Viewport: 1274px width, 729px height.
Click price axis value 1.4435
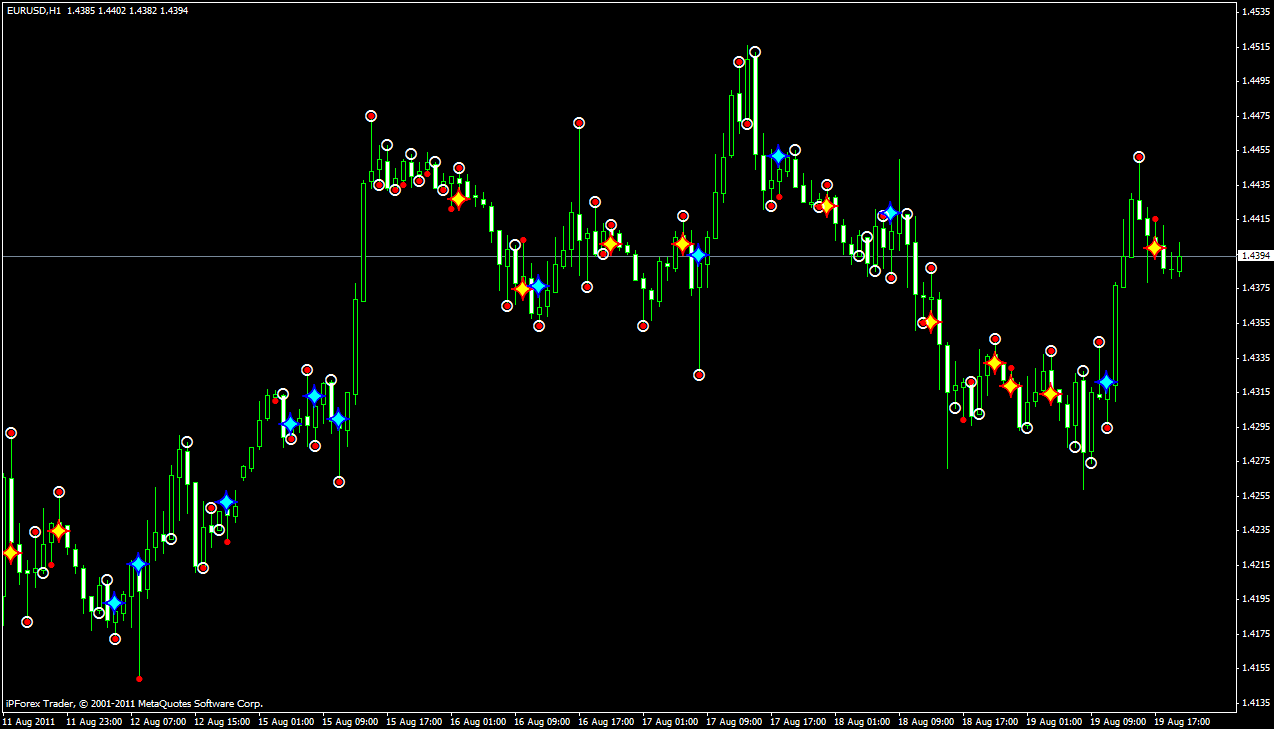coord(1255,185)
